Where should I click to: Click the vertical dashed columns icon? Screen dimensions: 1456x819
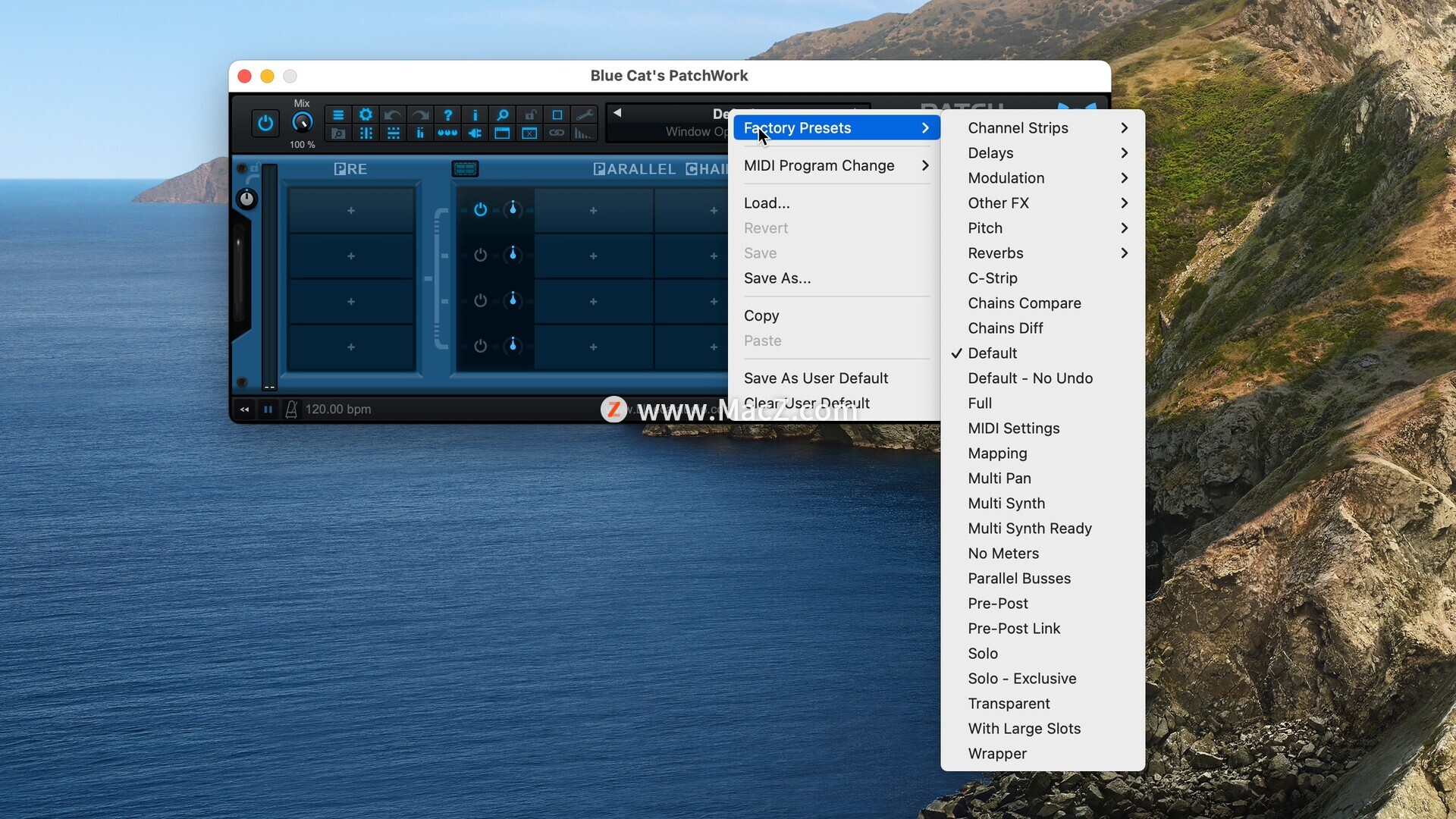click(366, 133)
